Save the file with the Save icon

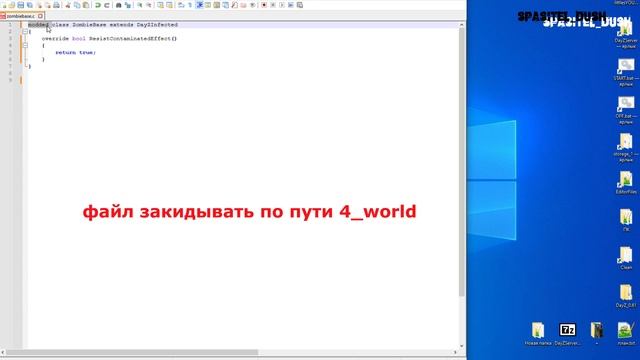point(20,5)
